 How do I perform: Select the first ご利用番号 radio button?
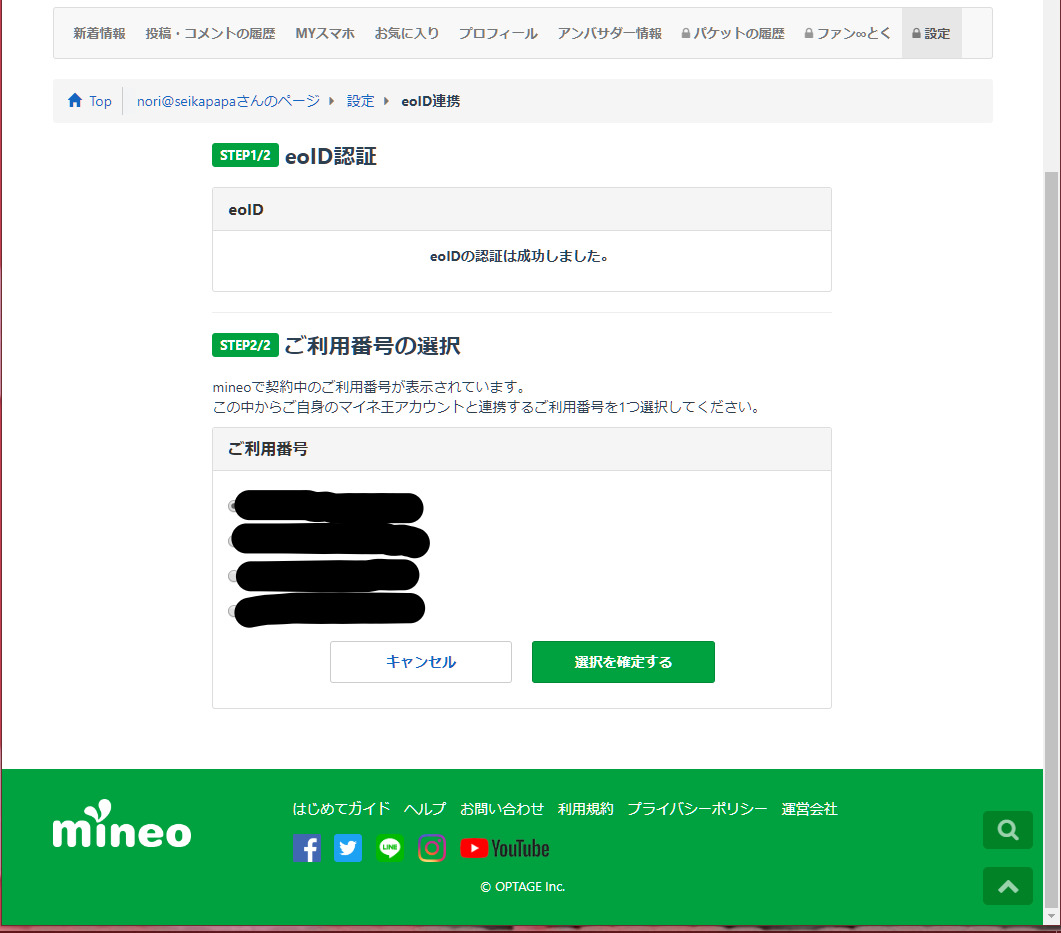233,506
